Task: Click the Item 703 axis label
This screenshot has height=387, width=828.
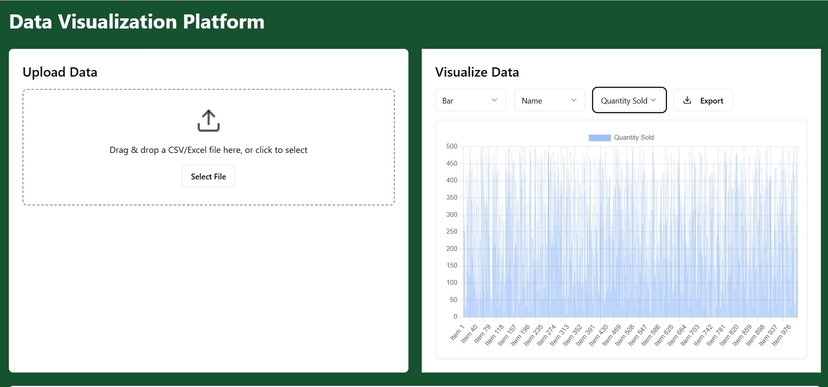Action: 689,334
